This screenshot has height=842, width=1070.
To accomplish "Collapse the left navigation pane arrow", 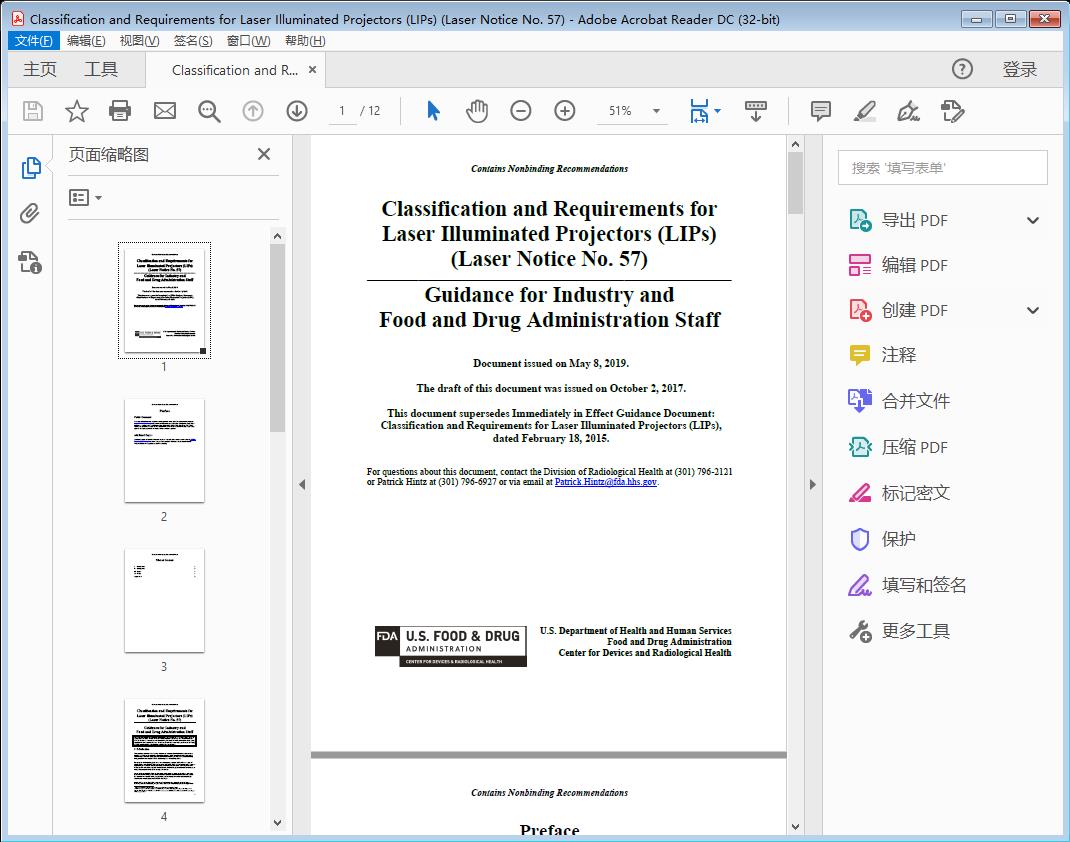I will (302, 485).
